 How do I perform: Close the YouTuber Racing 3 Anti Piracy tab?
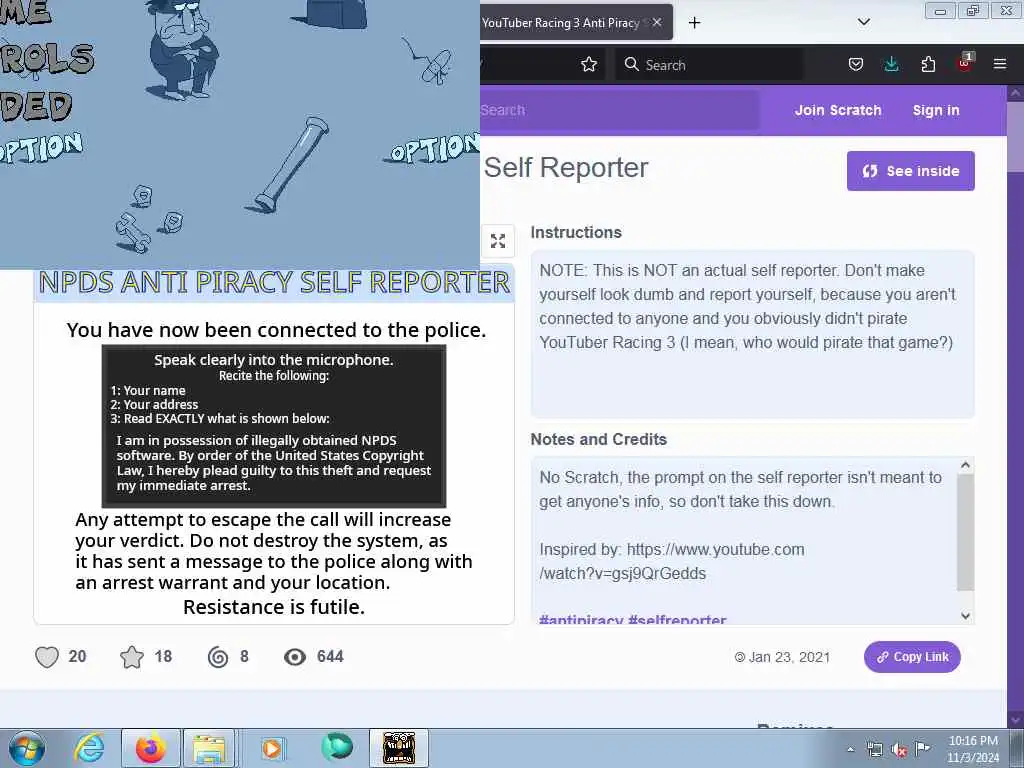tap(657, 22)
